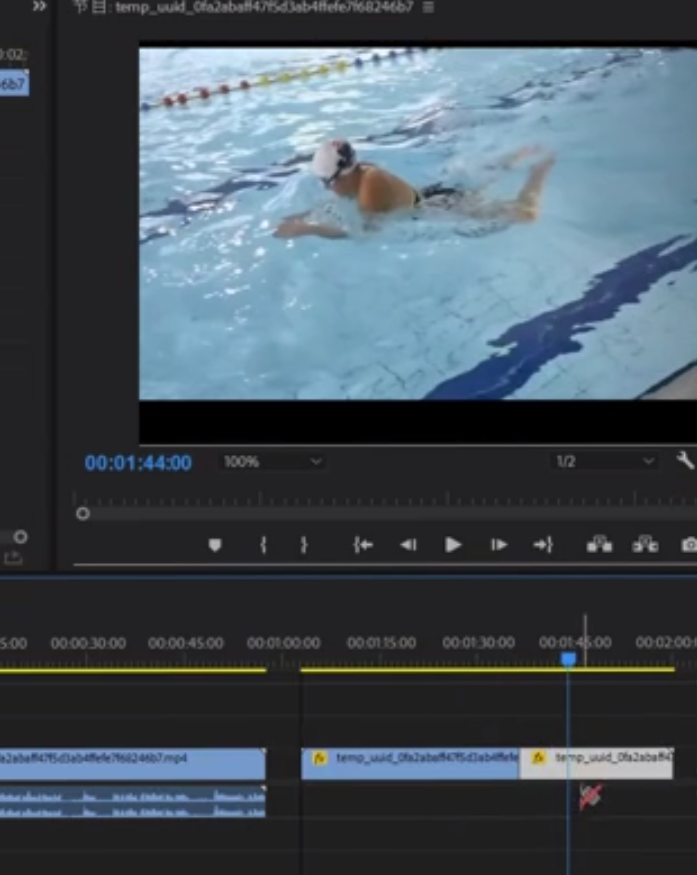The width and height of the screenshot is (697, 875).
Task: Export frame with the camera icon
Action: (689, 545)
